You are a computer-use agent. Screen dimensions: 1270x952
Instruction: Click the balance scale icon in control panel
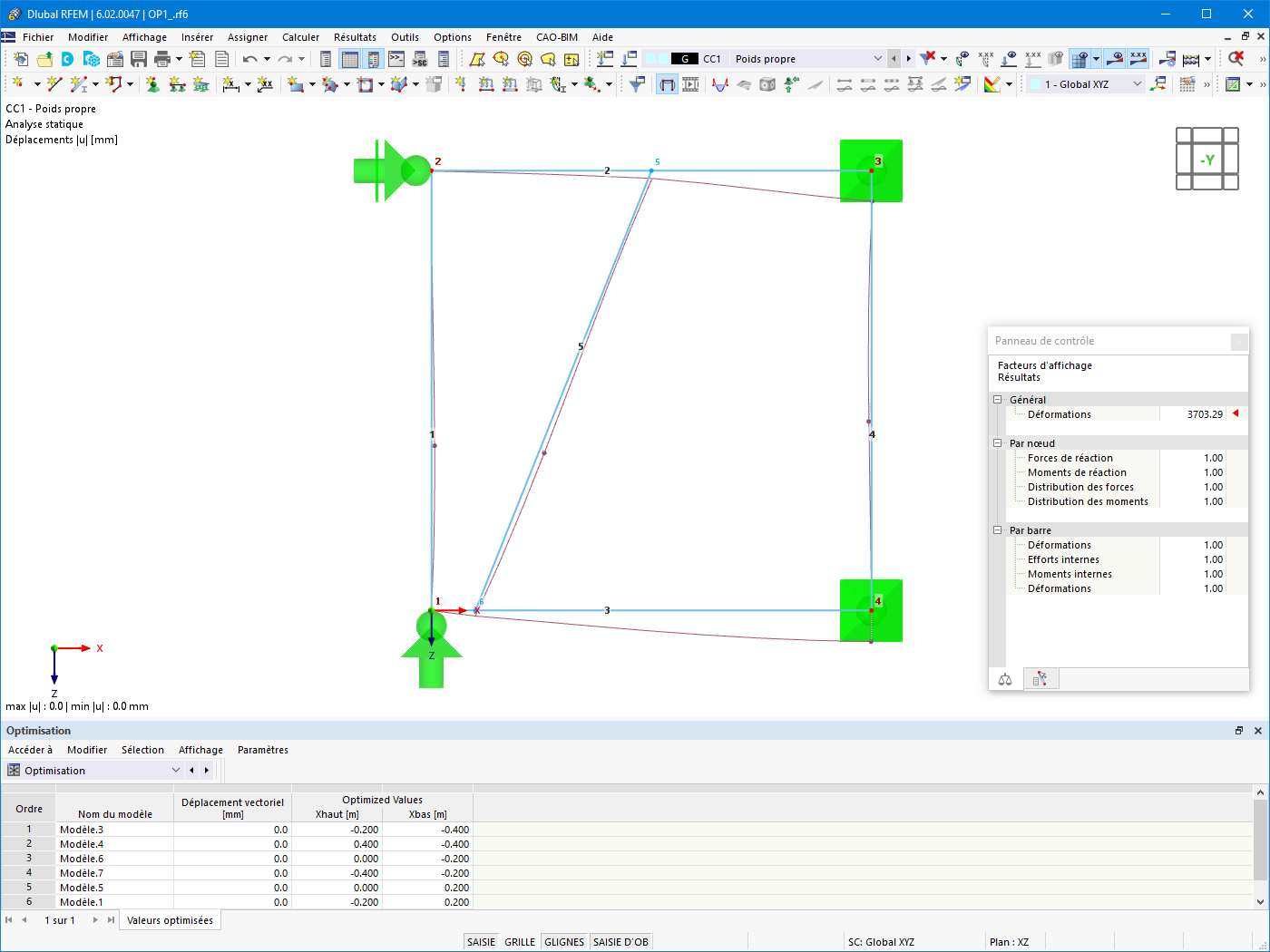click(1005, 679)
